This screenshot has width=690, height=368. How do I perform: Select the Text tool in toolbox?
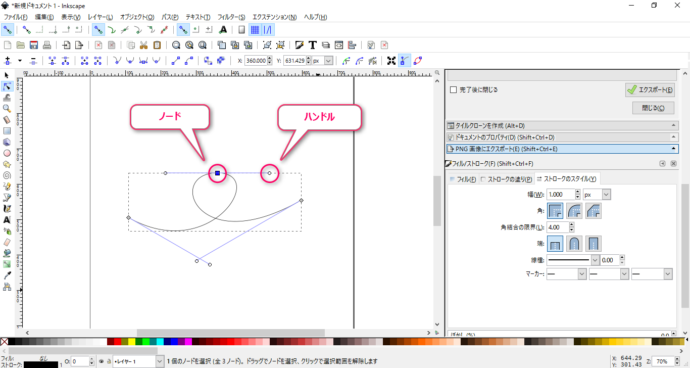tap(7, 220)
